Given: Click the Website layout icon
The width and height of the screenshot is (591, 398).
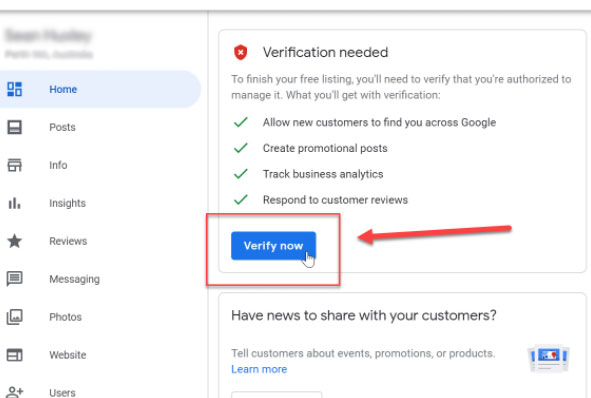Looking at the screenshot, I should [15, 355].
